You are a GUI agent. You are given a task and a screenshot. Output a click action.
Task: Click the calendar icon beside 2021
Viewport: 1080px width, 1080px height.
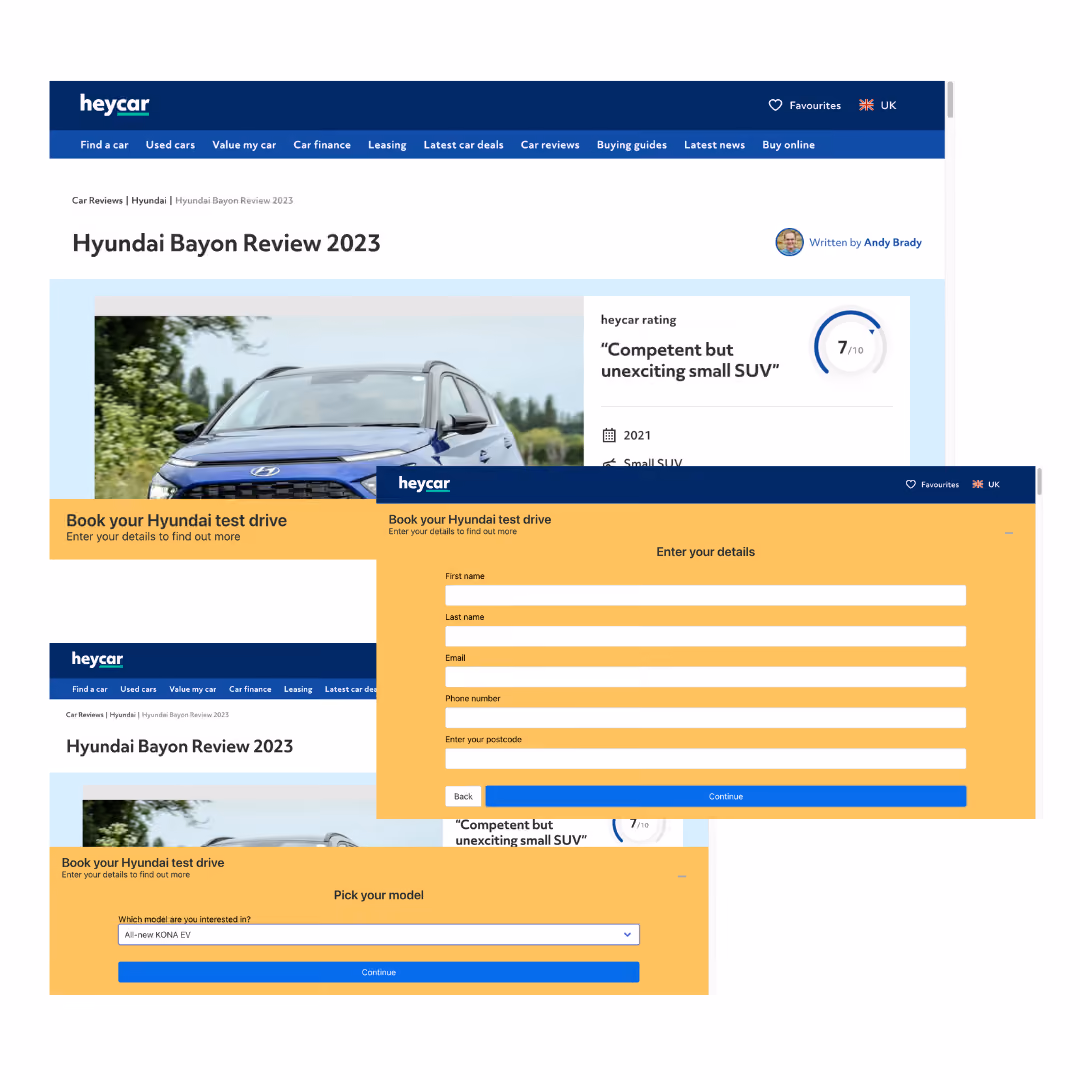[x=609, y=435]
